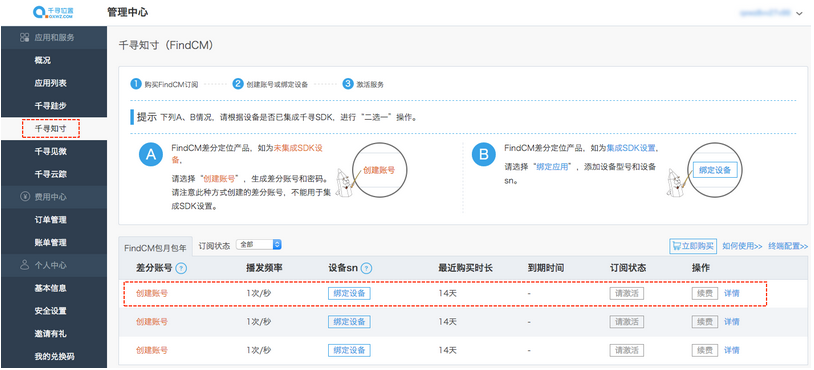Click step 1 购买FindCM订阅 circle icon
The image size is (814, 370).
point(135,84)
